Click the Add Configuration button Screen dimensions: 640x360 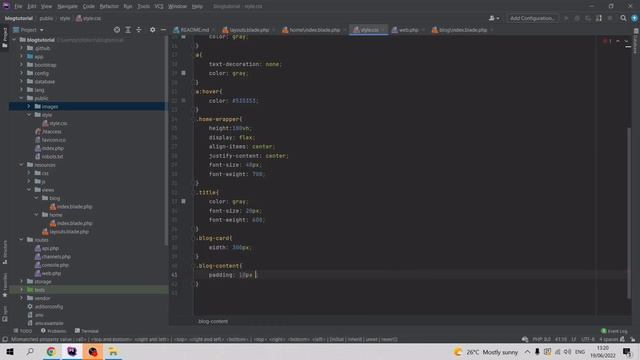pos(532,18)
